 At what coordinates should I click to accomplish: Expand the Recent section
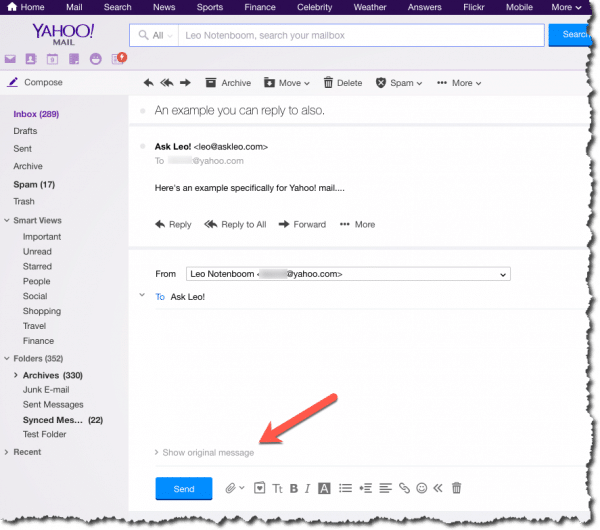coord(6,452)
